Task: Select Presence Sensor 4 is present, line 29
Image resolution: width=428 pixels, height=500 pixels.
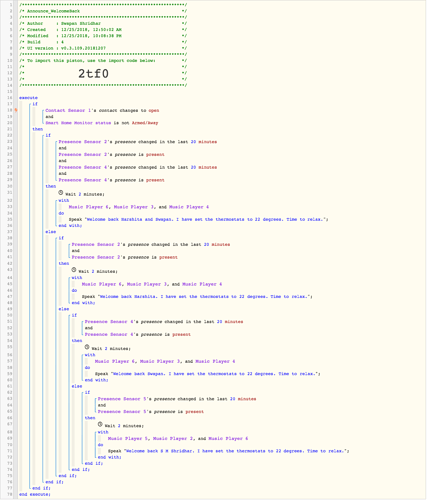Action: coord(111,180)
